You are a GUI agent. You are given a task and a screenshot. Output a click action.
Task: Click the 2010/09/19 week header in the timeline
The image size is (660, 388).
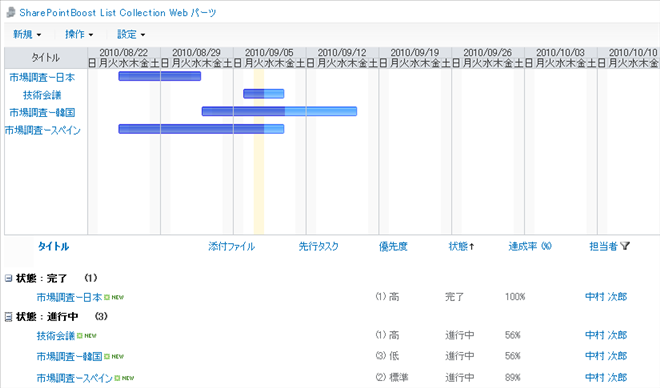click(415, 53)
